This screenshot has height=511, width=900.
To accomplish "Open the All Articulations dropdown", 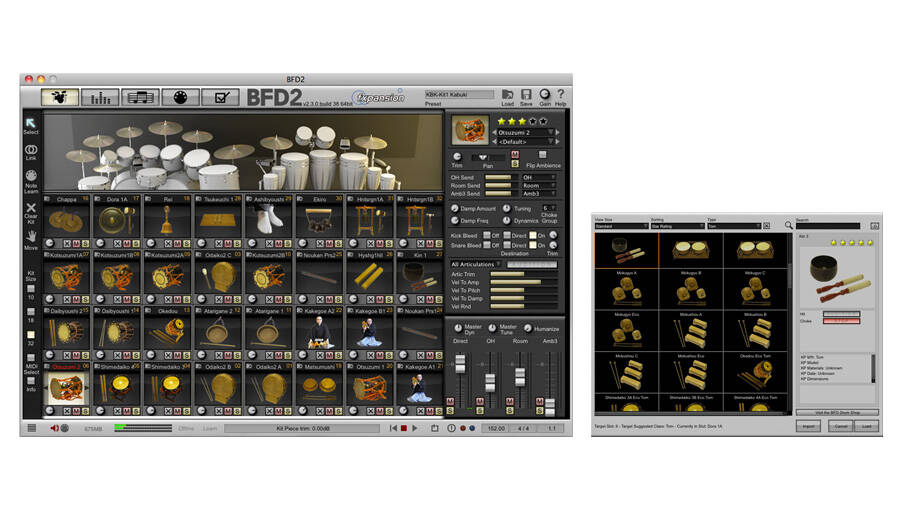I will 476,264.
